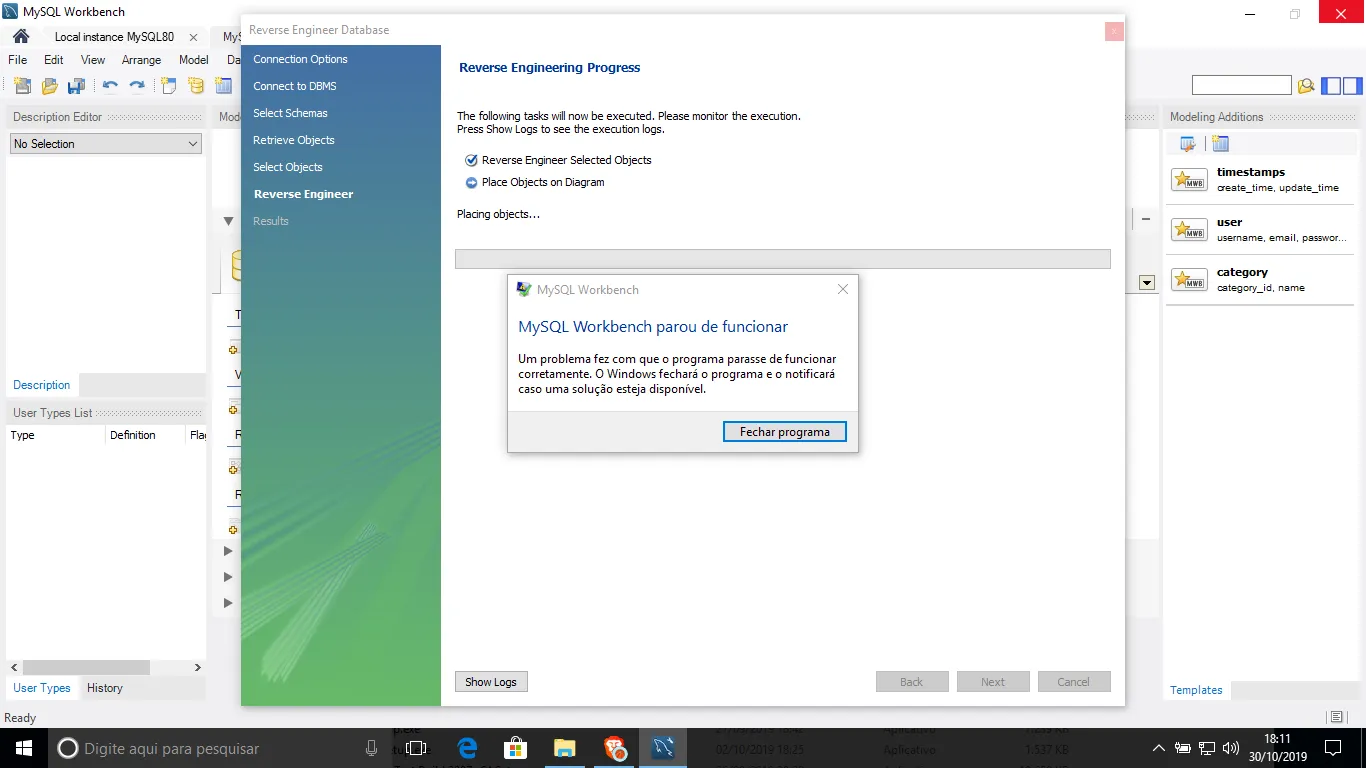Click the edit template icon in Modeling Additions
Screen dimensions: 1366x768
click(x=1188, y=144)
